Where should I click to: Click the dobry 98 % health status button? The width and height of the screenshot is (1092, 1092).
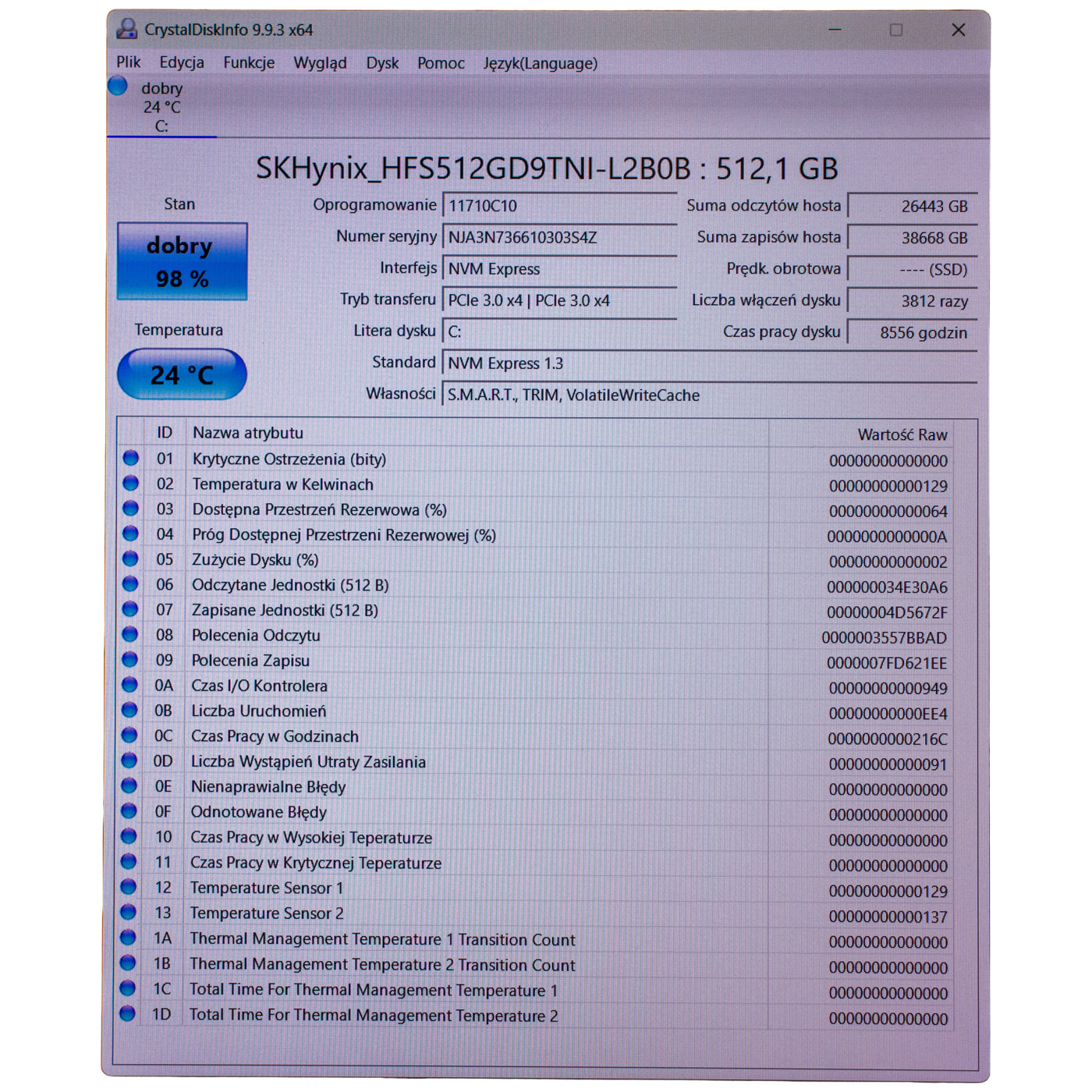(x=182, y=261)
